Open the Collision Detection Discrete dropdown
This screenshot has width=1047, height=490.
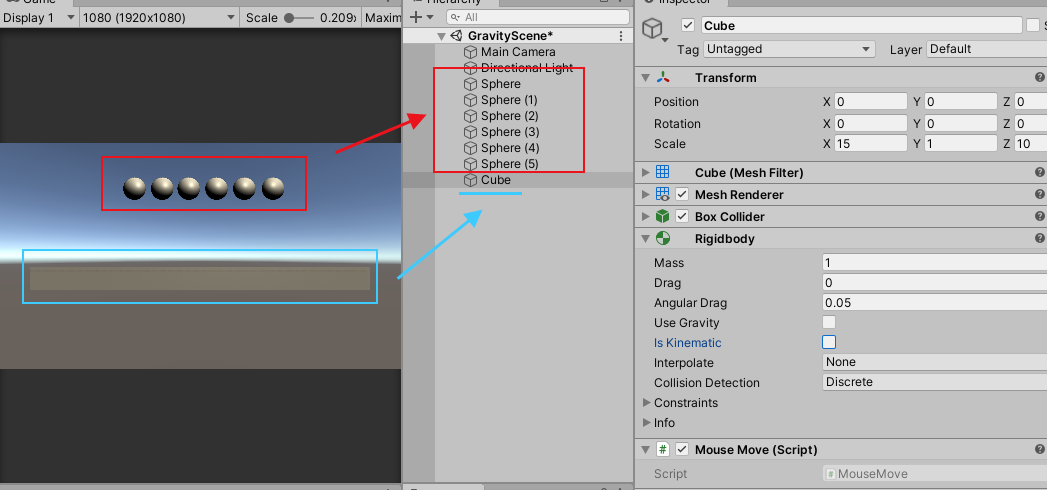tap(934, 382)
